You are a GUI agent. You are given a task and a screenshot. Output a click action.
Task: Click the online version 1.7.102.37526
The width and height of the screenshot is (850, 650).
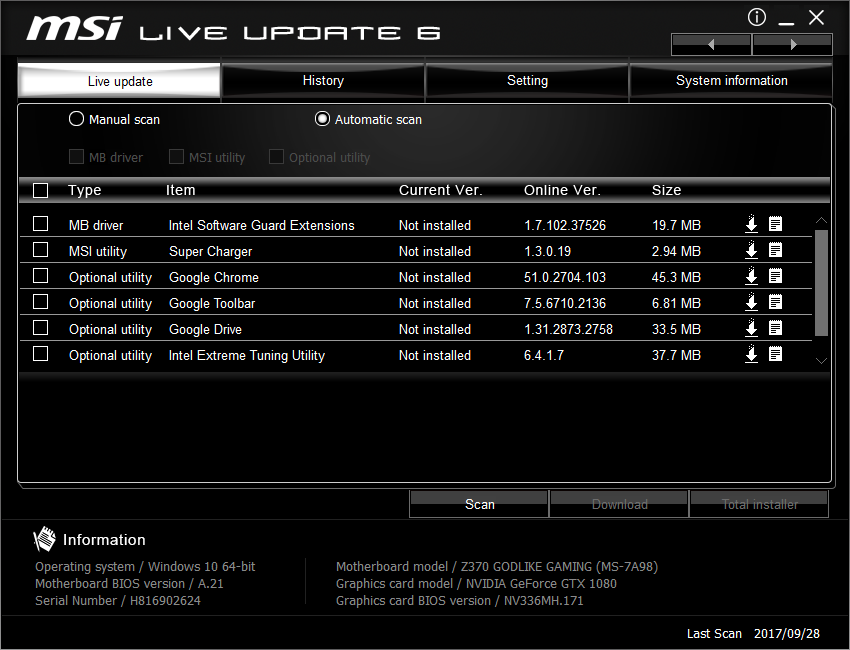pyautogui.click(x=565, y=226)
